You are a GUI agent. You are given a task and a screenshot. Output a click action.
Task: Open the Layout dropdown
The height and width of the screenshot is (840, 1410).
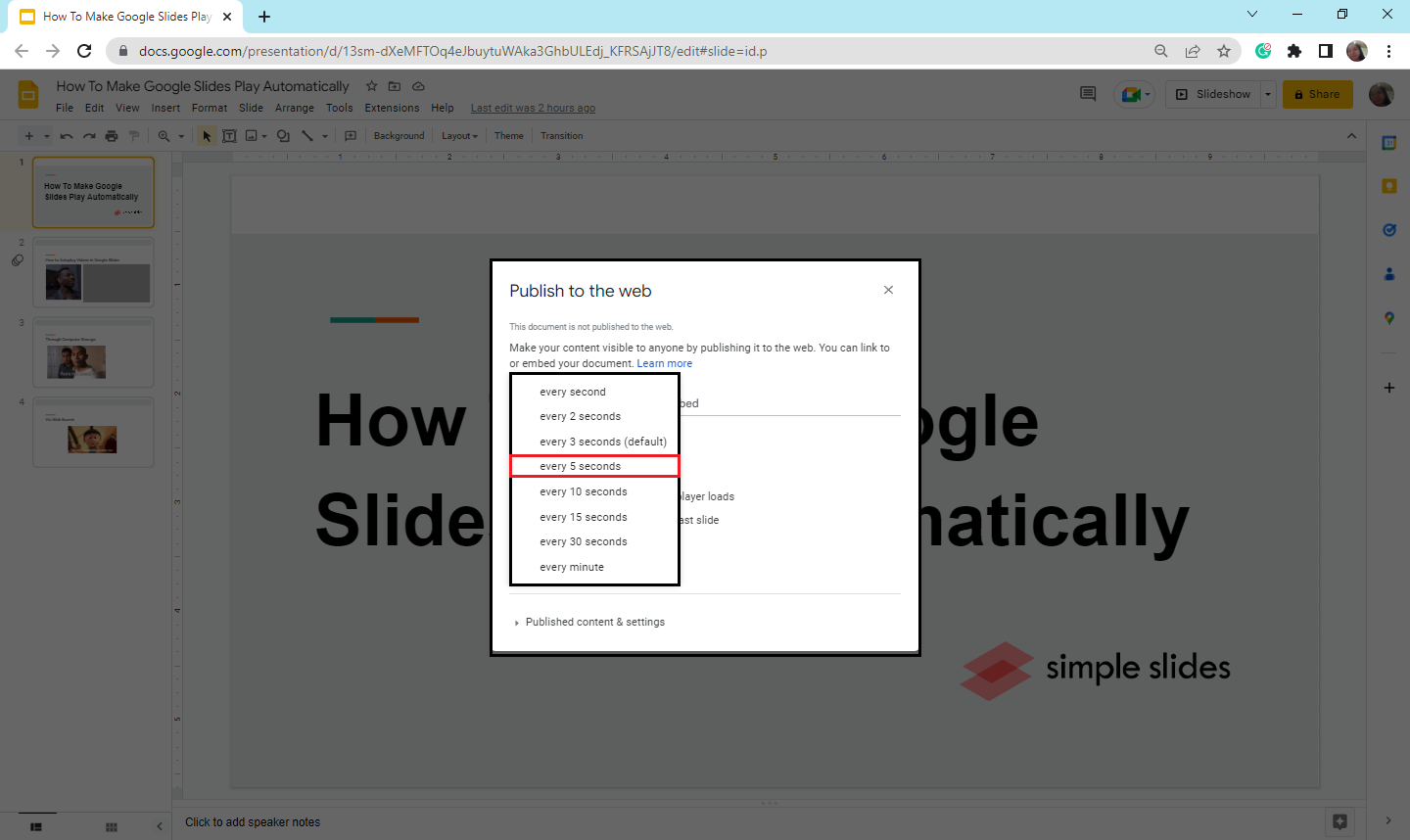(x=458, y=135)
